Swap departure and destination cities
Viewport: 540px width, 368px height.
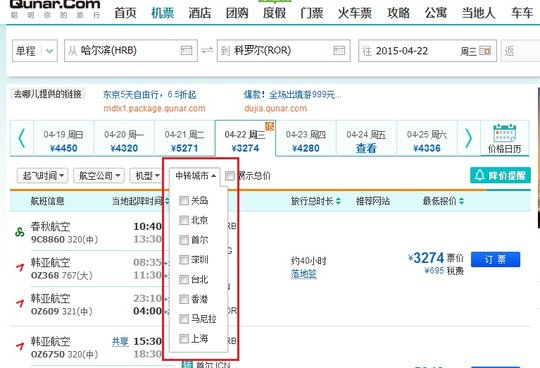(x=207, y=51)
